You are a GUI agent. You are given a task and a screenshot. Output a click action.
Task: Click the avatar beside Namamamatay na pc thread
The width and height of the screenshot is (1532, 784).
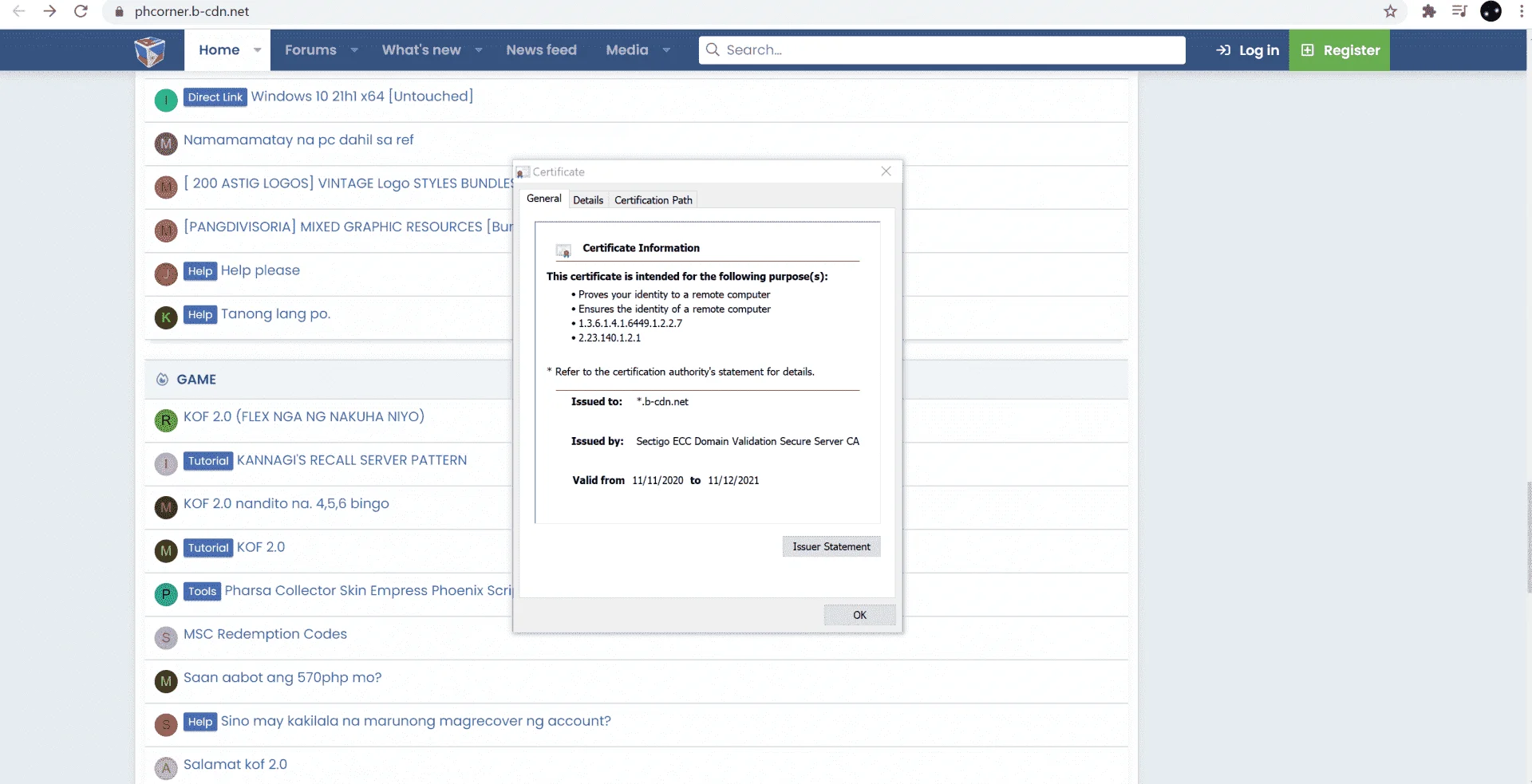[x=166, y=144]
